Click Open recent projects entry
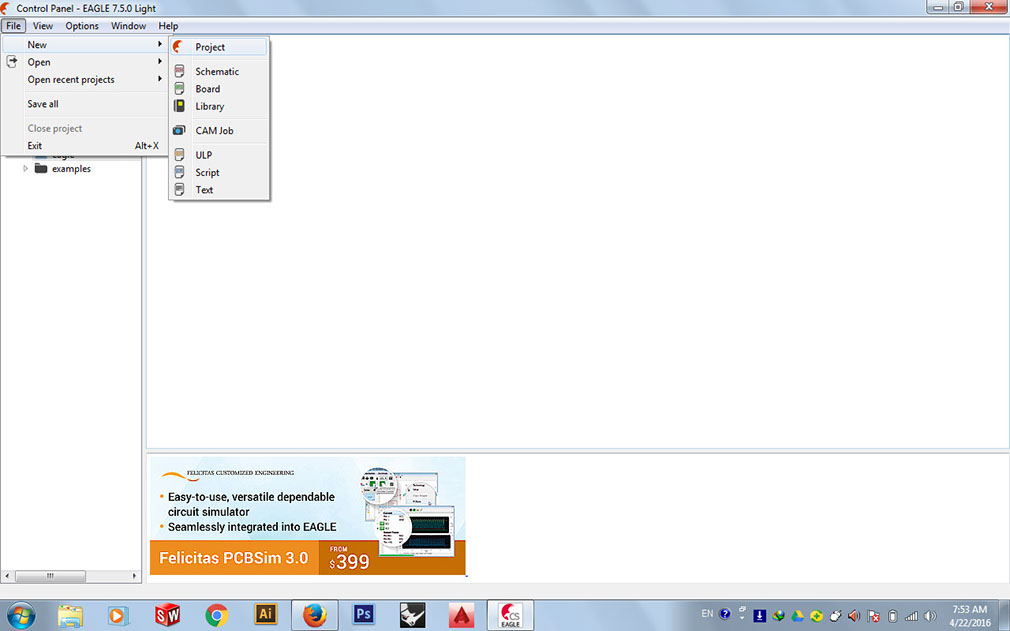This screenshot has width=1010, height=631. click(x=84, y=79)
